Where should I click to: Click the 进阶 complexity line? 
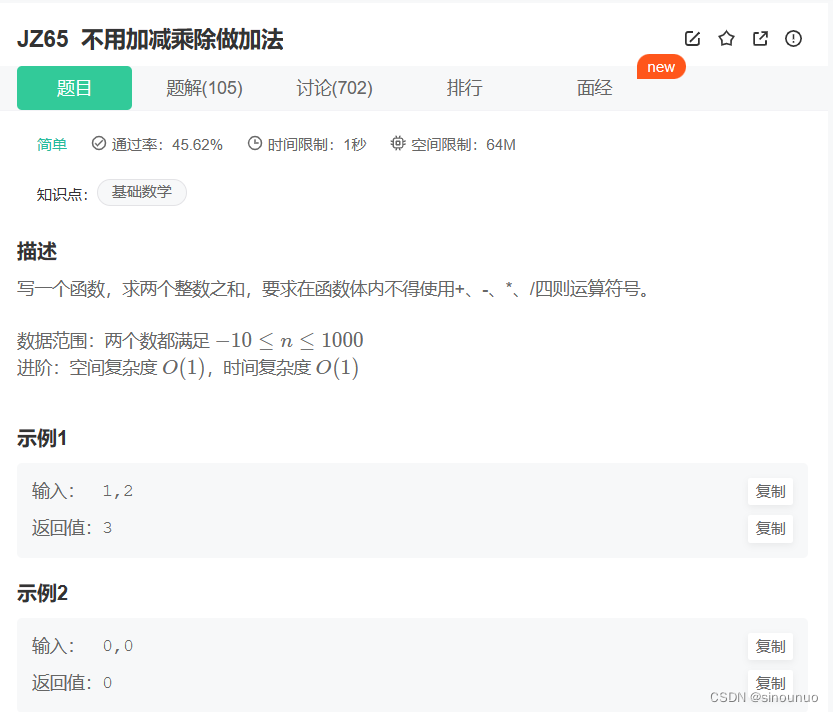pos(188,368)
